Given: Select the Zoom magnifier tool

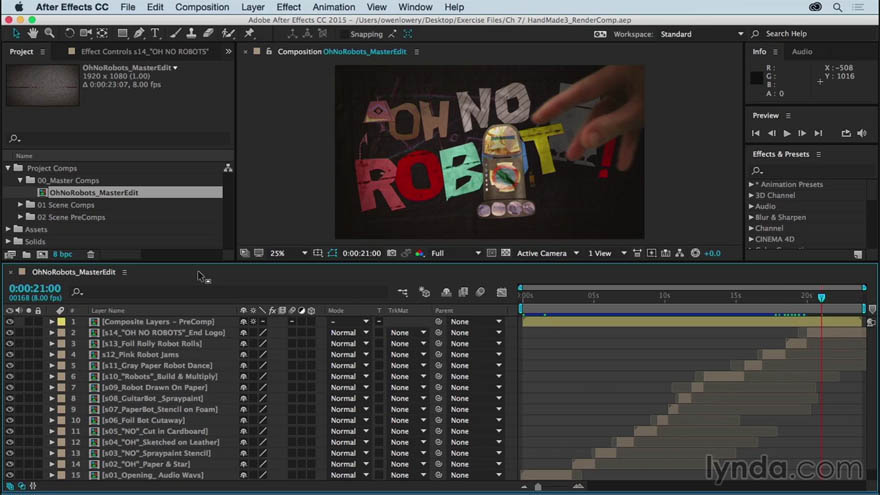Looking at the screenshot, I should [x=49, y=34].
